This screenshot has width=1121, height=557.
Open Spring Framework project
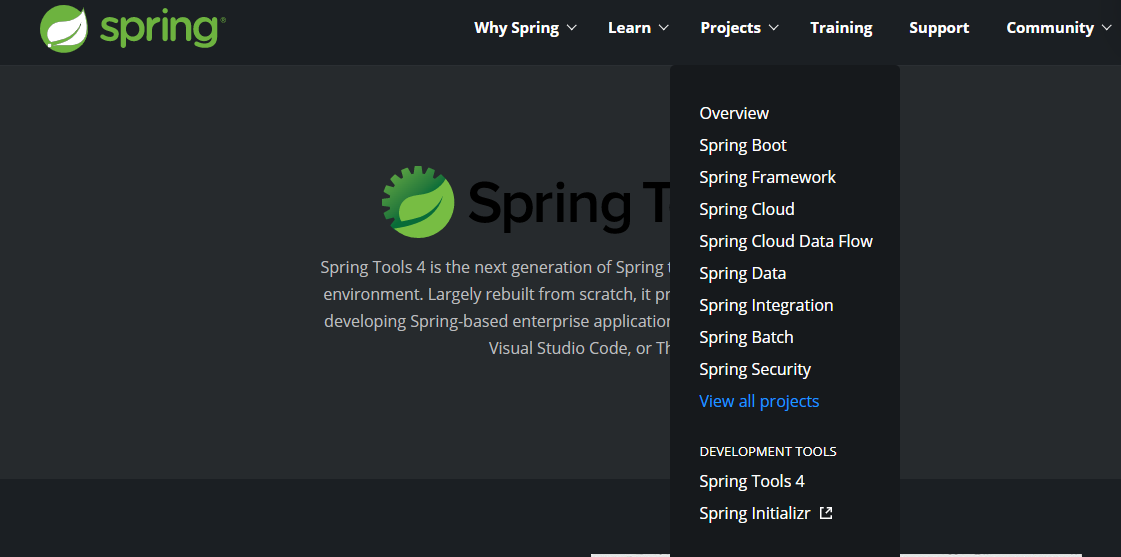click(767, 177)
